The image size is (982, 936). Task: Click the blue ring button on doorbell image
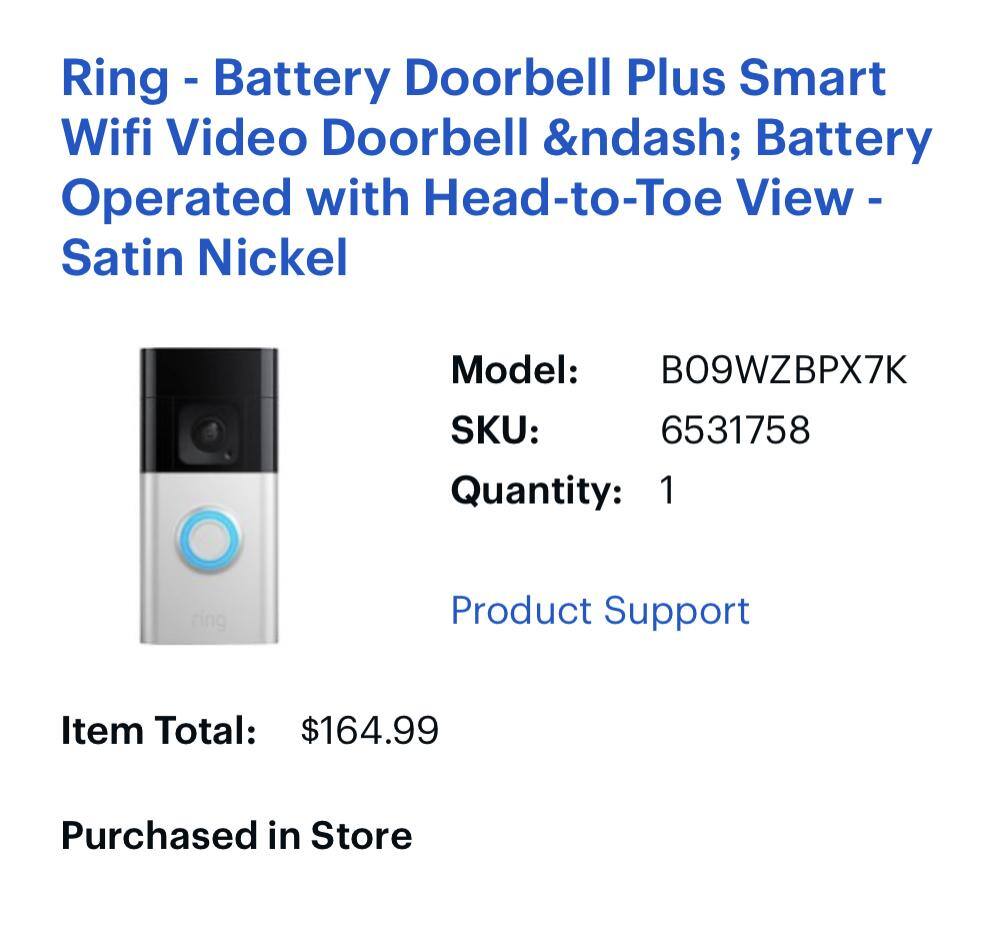[208, 540]
